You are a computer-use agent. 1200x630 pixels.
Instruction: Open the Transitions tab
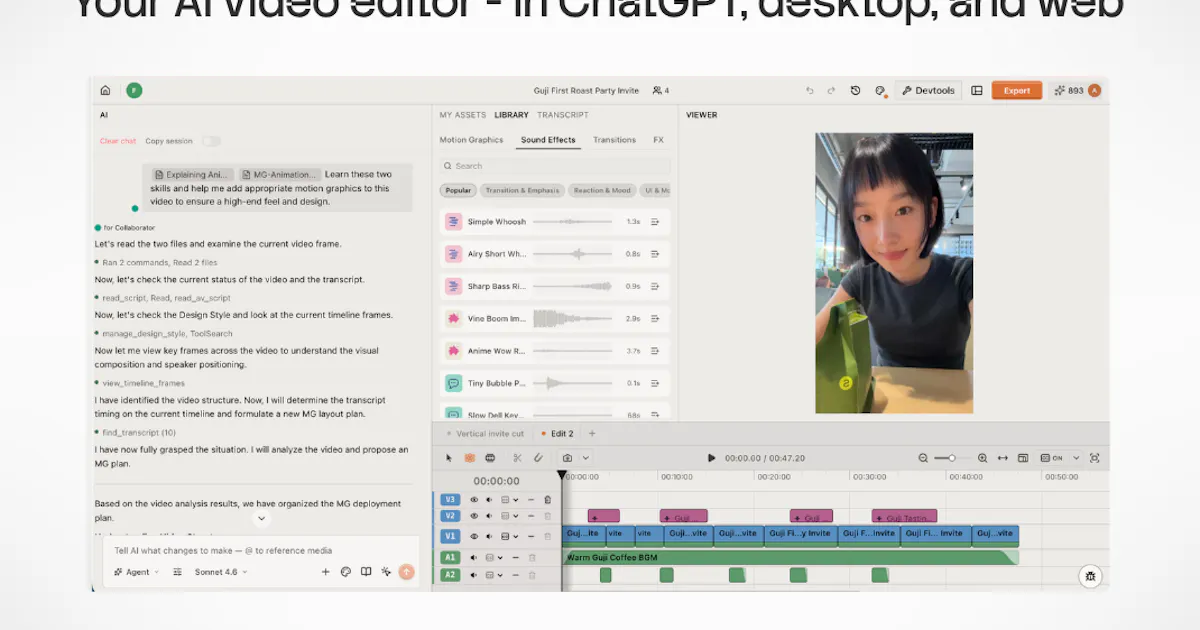(614, 140)
